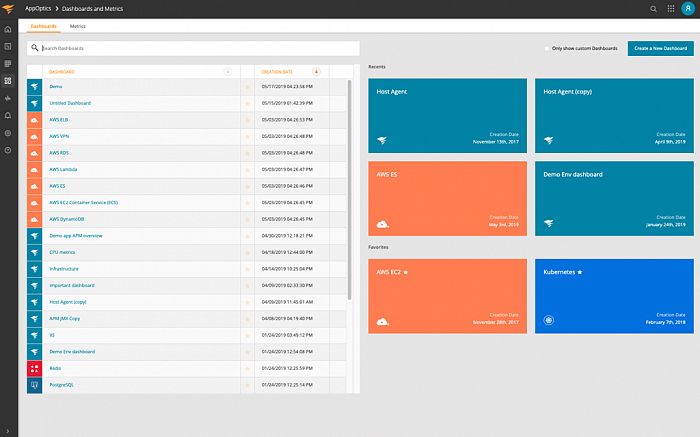Enable Only show custom Dashboards checkbox
Viewport: 700px width, 437px height.
coord(547,48)
